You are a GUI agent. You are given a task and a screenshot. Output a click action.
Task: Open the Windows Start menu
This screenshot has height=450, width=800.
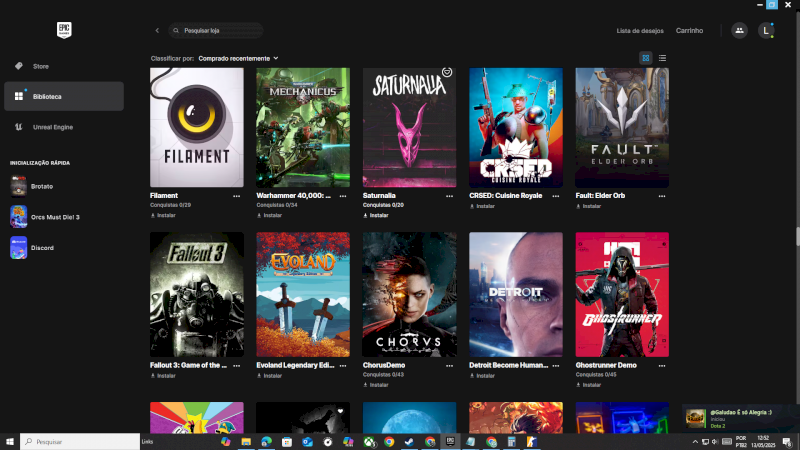tap(10, 442)
